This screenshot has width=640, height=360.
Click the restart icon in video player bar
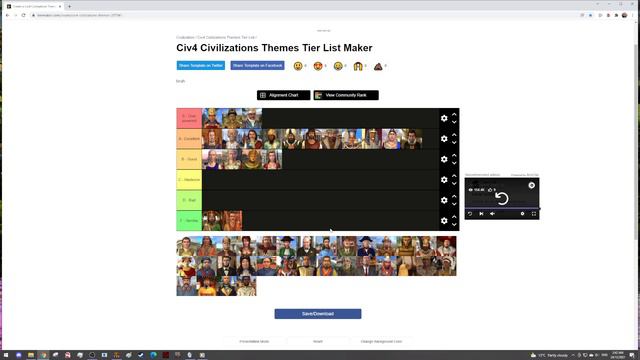click(470, 213)
